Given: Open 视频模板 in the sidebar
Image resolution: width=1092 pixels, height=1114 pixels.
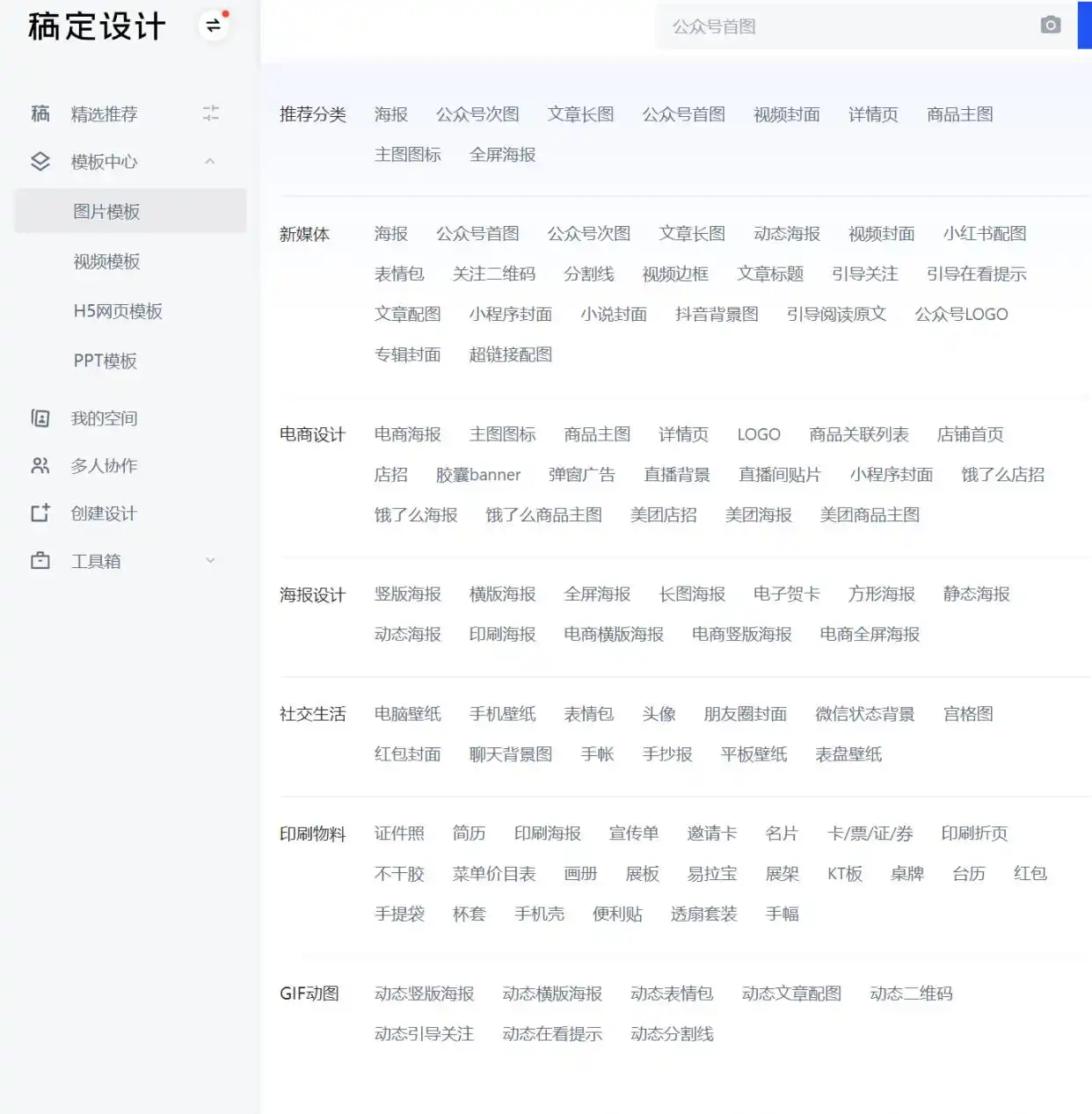Looking at the screenshot, I should click(106, 262).
